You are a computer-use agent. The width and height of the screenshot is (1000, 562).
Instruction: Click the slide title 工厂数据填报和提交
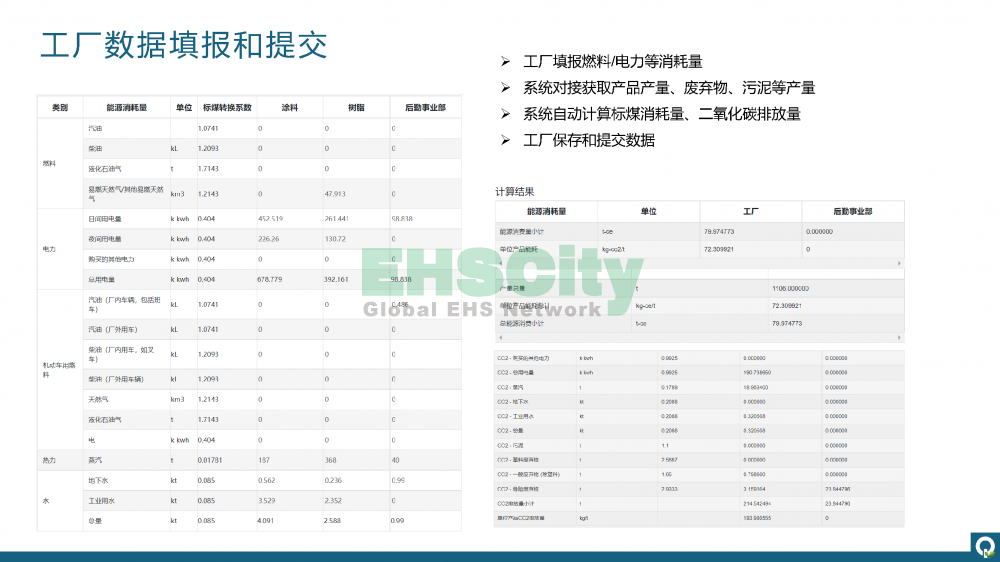183,46
